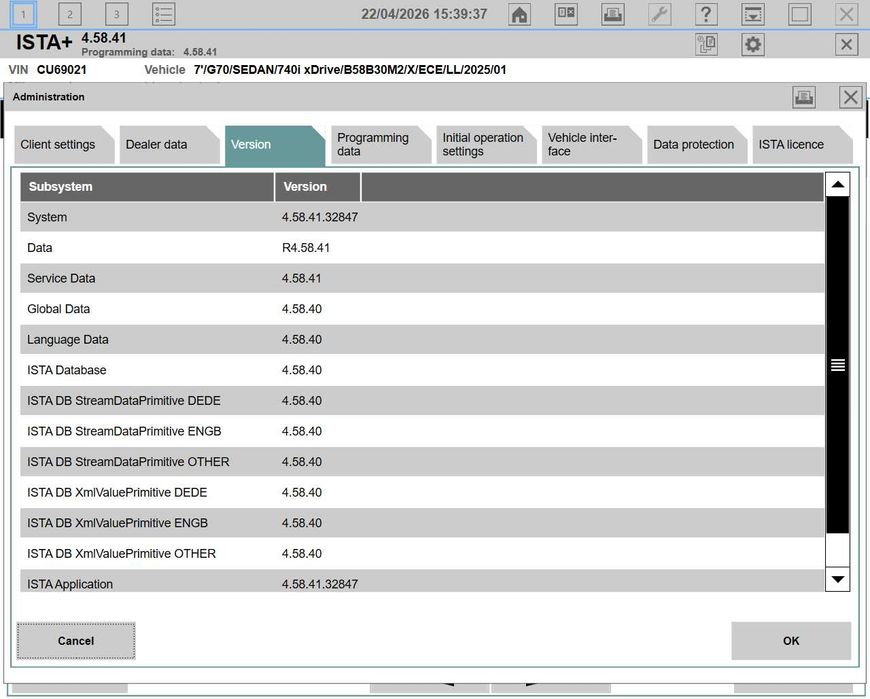870x699 pixels.
Task: Select operation tab 3 in top bar
Action: (117, 14)
